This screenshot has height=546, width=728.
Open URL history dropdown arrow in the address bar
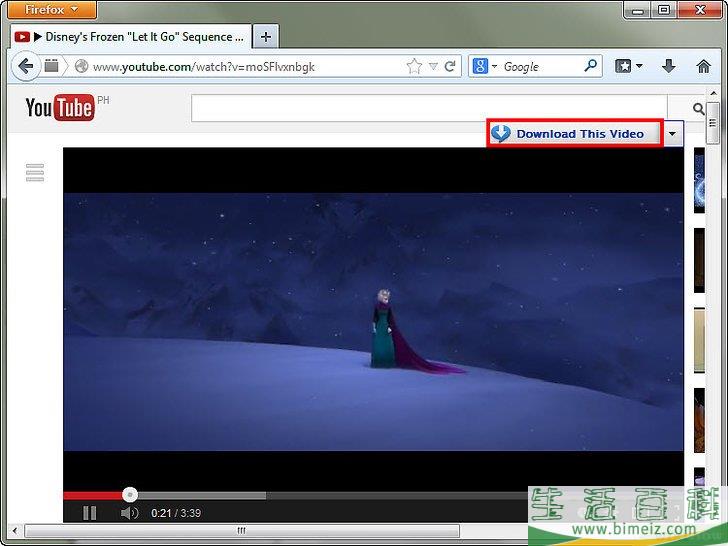[x=433, y=66]
